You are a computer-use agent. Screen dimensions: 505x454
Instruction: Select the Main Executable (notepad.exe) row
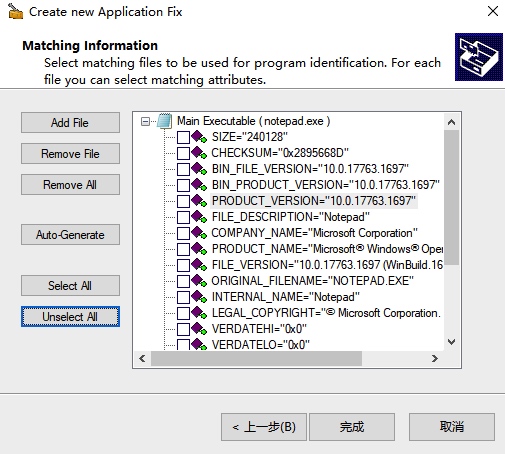(x=254, y=121)
